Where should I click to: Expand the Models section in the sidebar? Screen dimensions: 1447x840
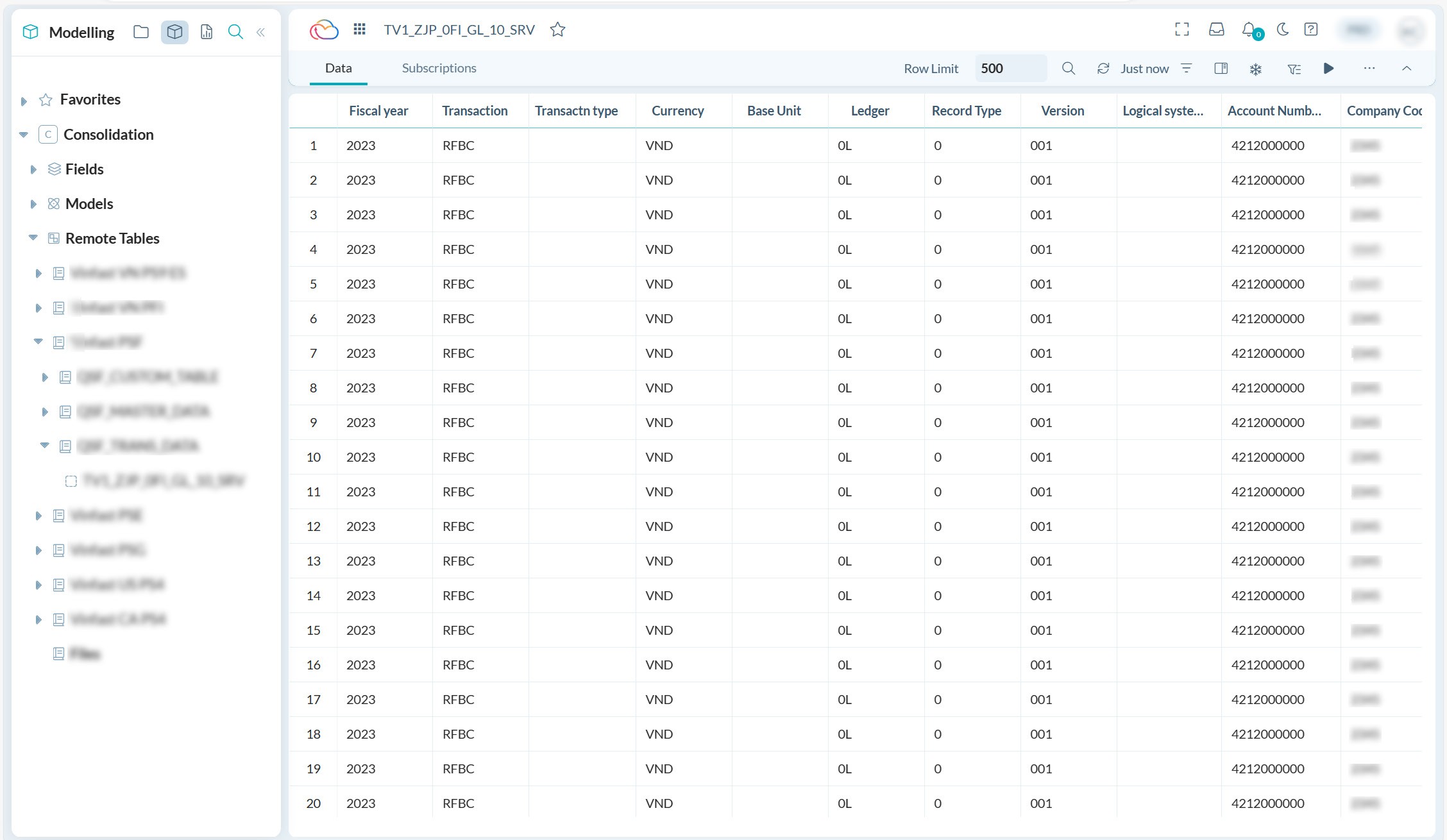[x=34, y=203]
